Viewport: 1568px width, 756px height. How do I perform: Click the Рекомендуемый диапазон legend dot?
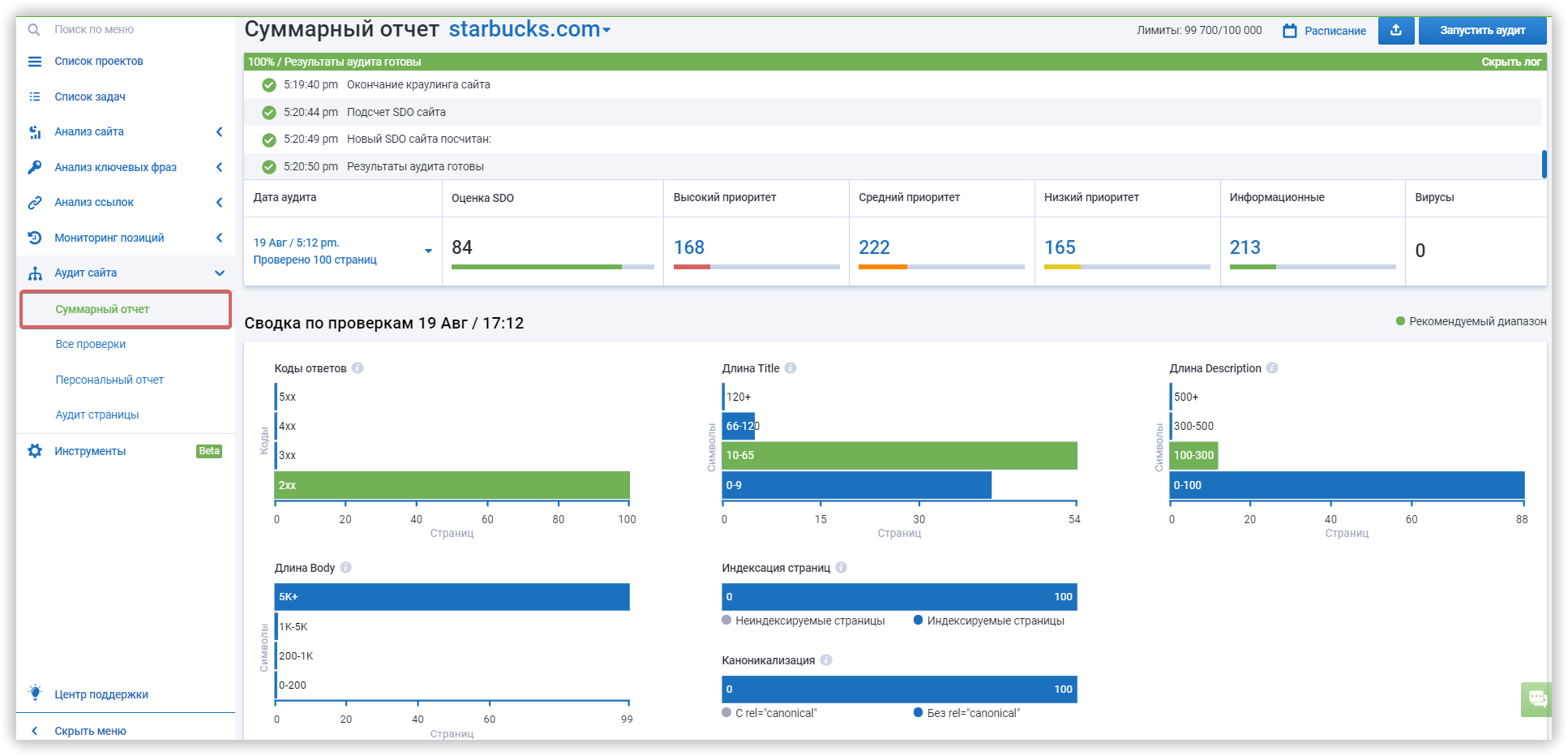coord(1400,321)
